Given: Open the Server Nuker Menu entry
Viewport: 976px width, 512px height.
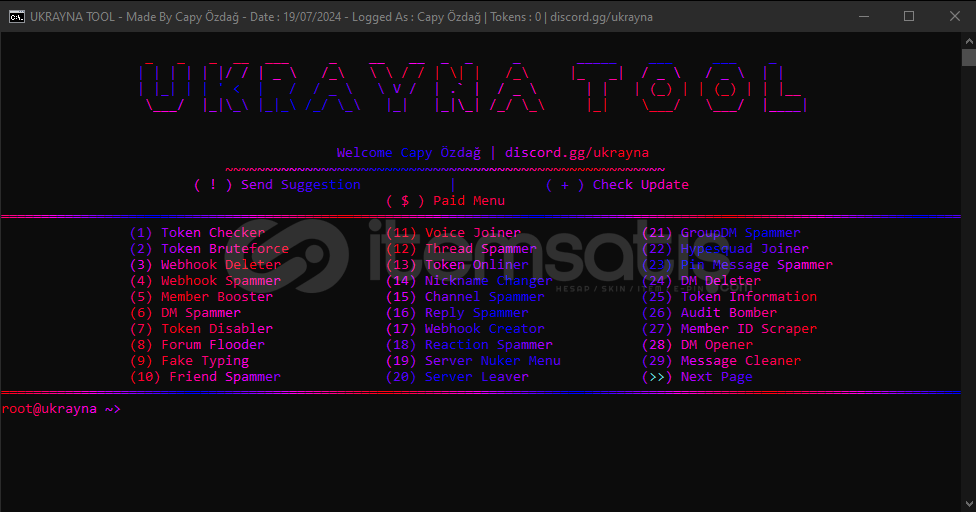Looking at the screenshot, I should click(x=473, y=361).
